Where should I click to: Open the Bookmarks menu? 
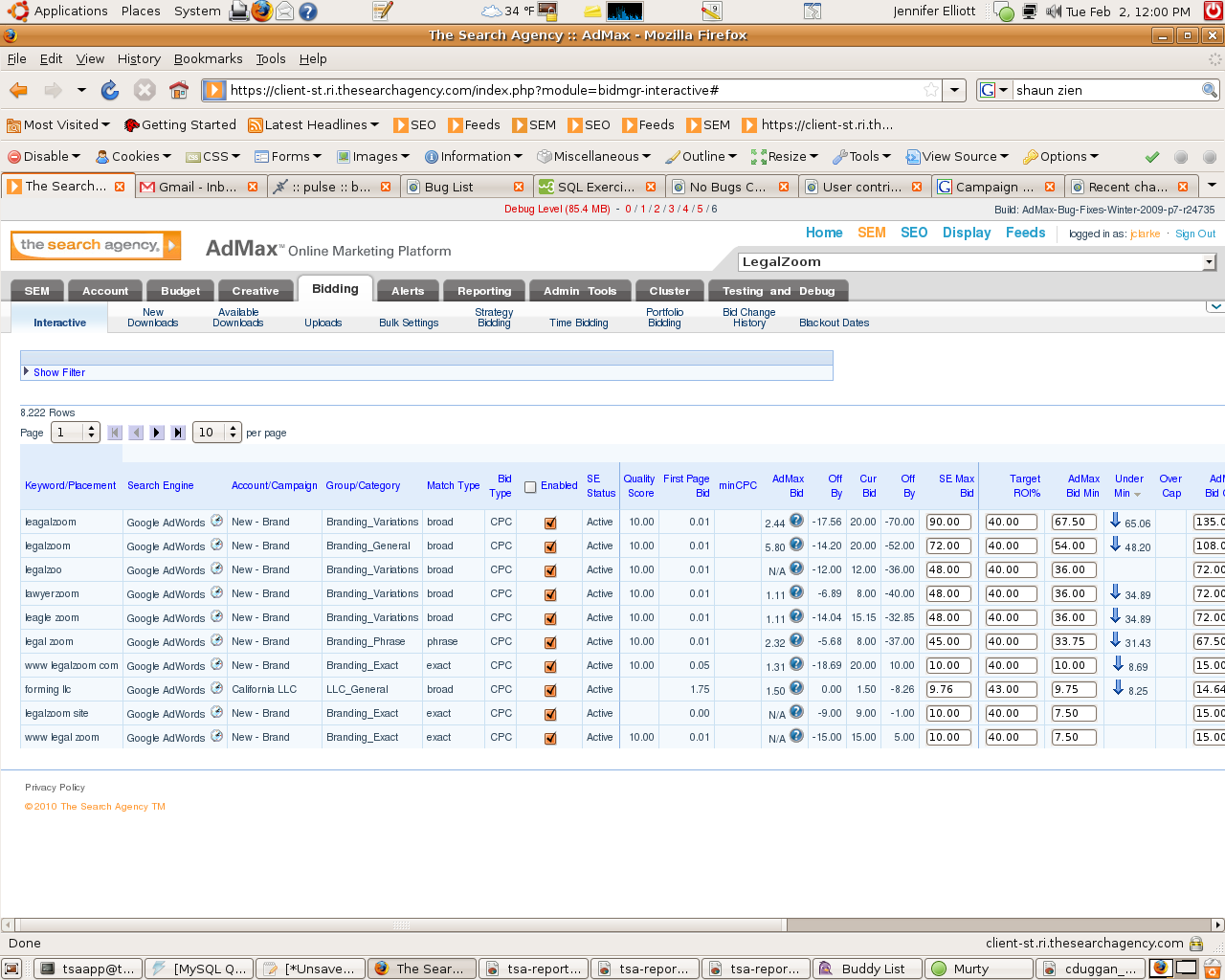tap(208, 58)
